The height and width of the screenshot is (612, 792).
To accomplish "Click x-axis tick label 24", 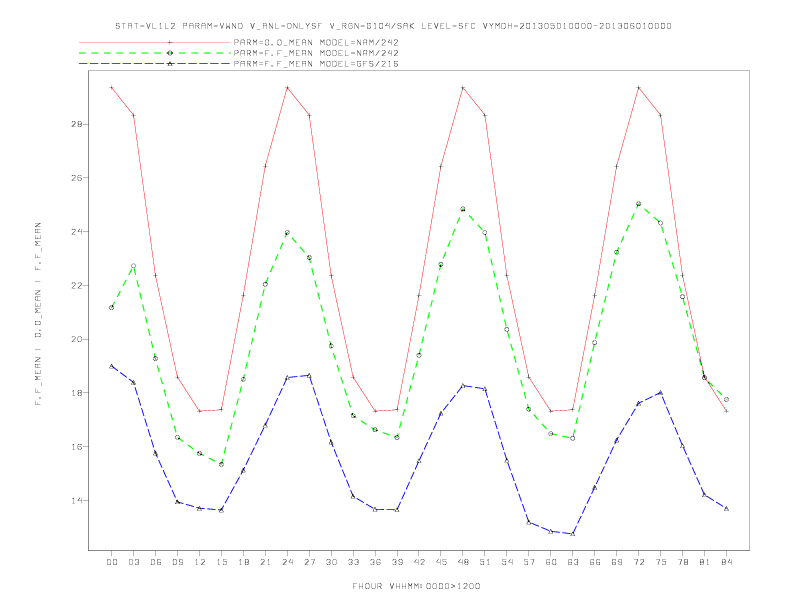I will 287,562.
